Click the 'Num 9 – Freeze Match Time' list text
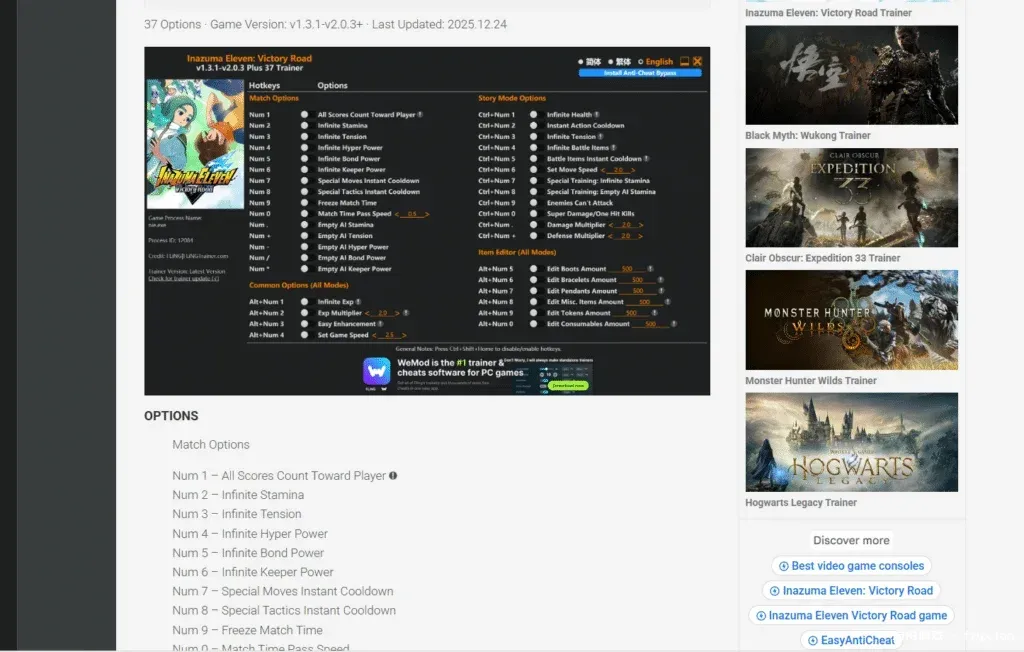1024x652 pixels. coord(248,630)
